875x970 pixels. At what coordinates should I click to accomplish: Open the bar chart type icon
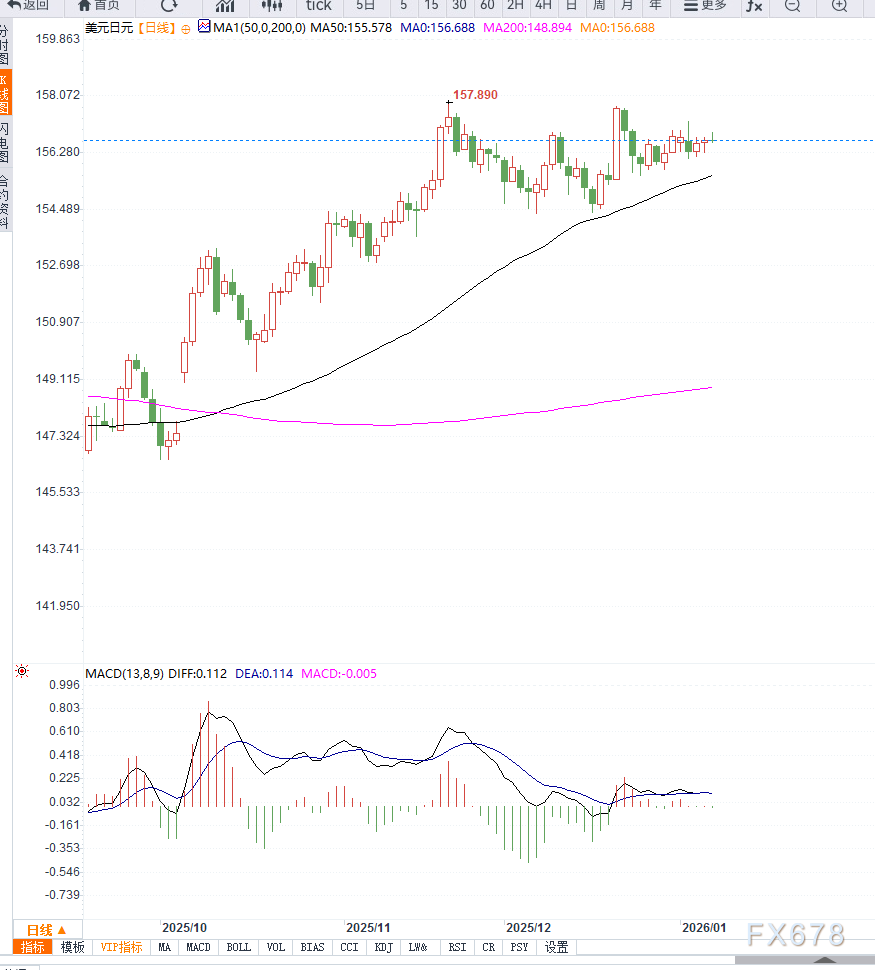[225, 5]
